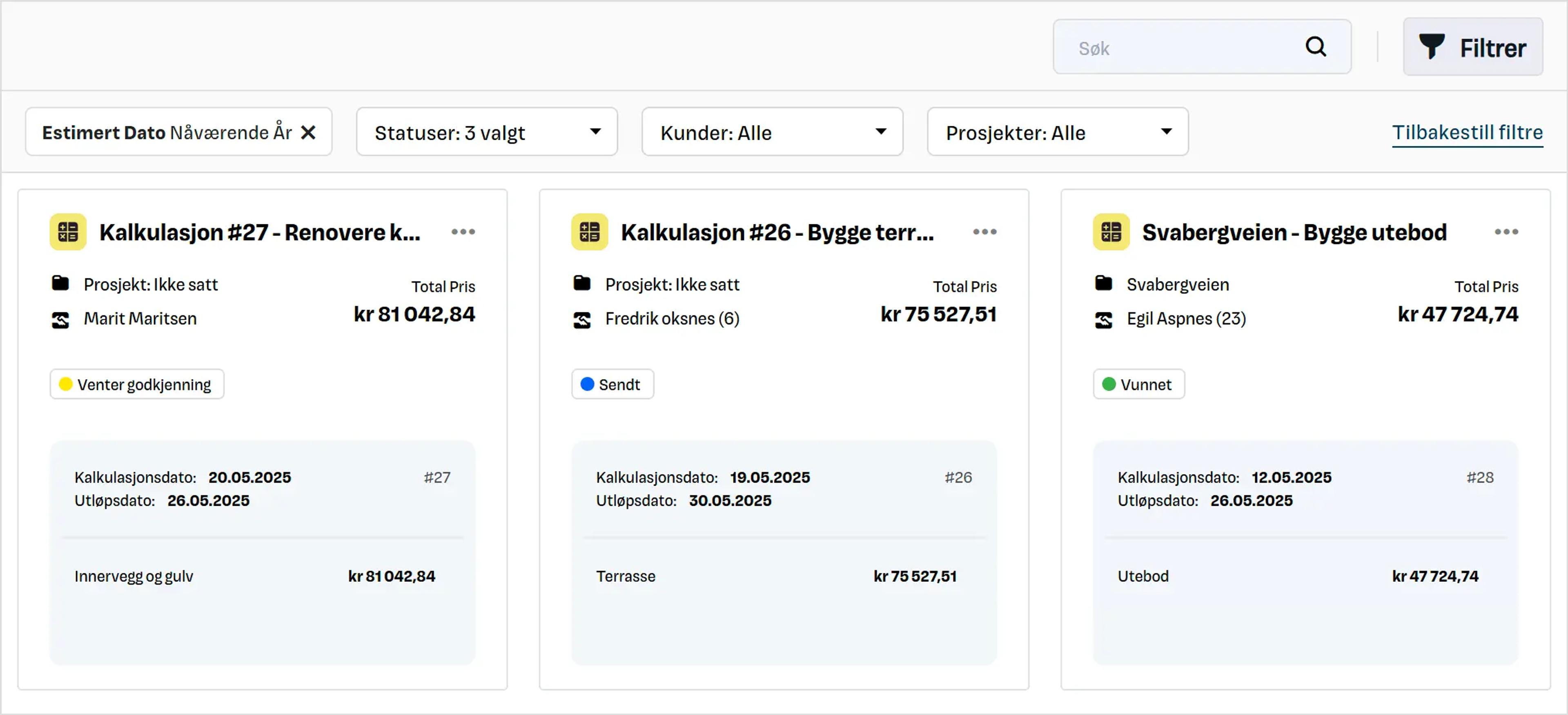
Task: Click customer icon next to Marit Maritsen
Action: [60, 319]
